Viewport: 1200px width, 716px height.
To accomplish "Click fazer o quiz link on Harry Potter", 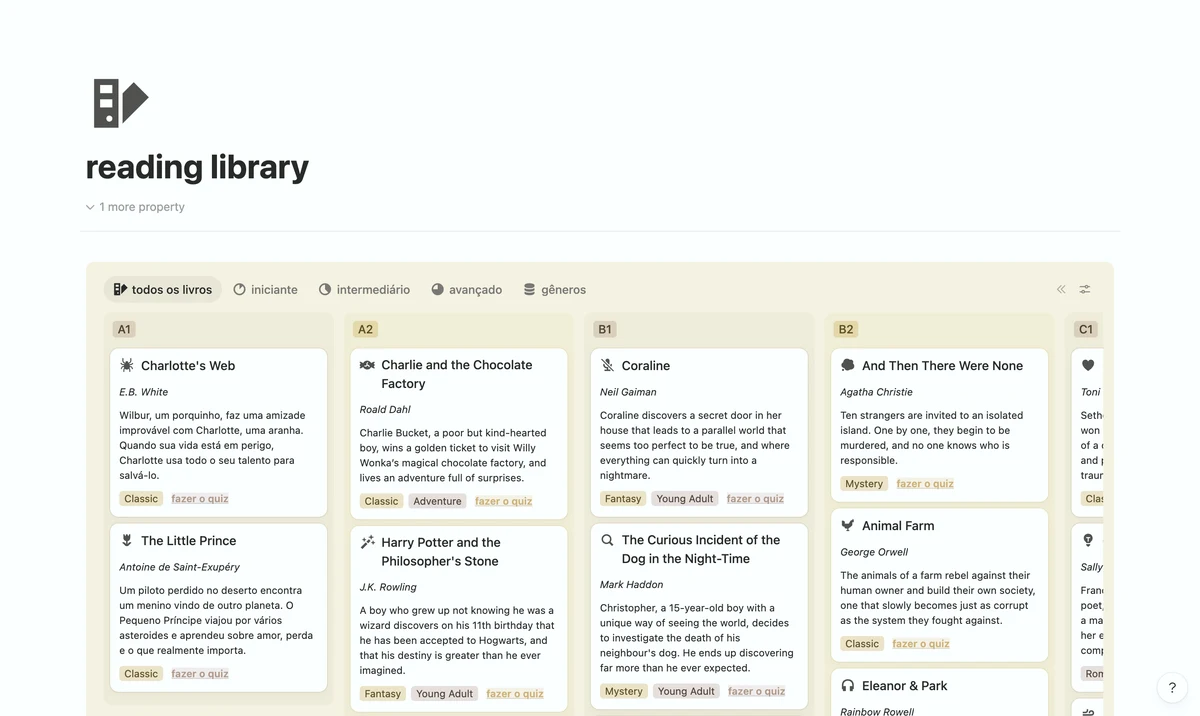I will pyautogui.click(x=515, y=694).
